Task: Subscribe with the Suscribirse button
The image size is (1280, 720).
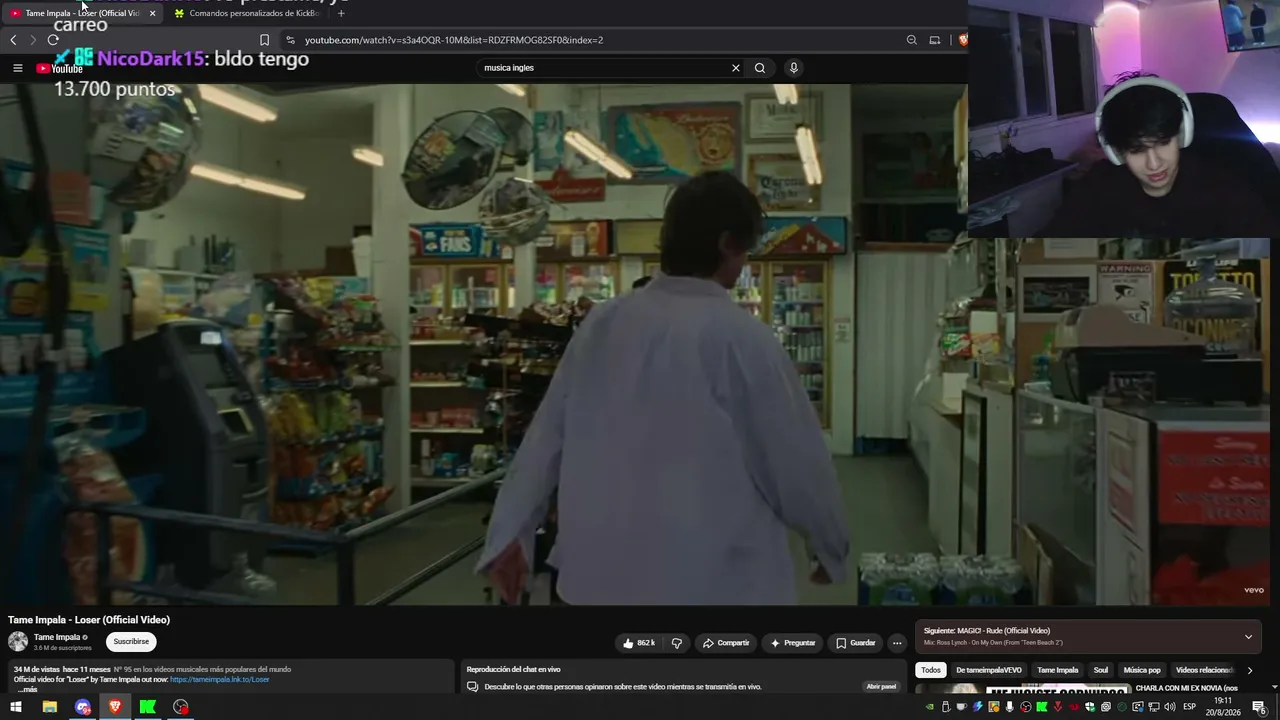Action: [x=131, y=642]
